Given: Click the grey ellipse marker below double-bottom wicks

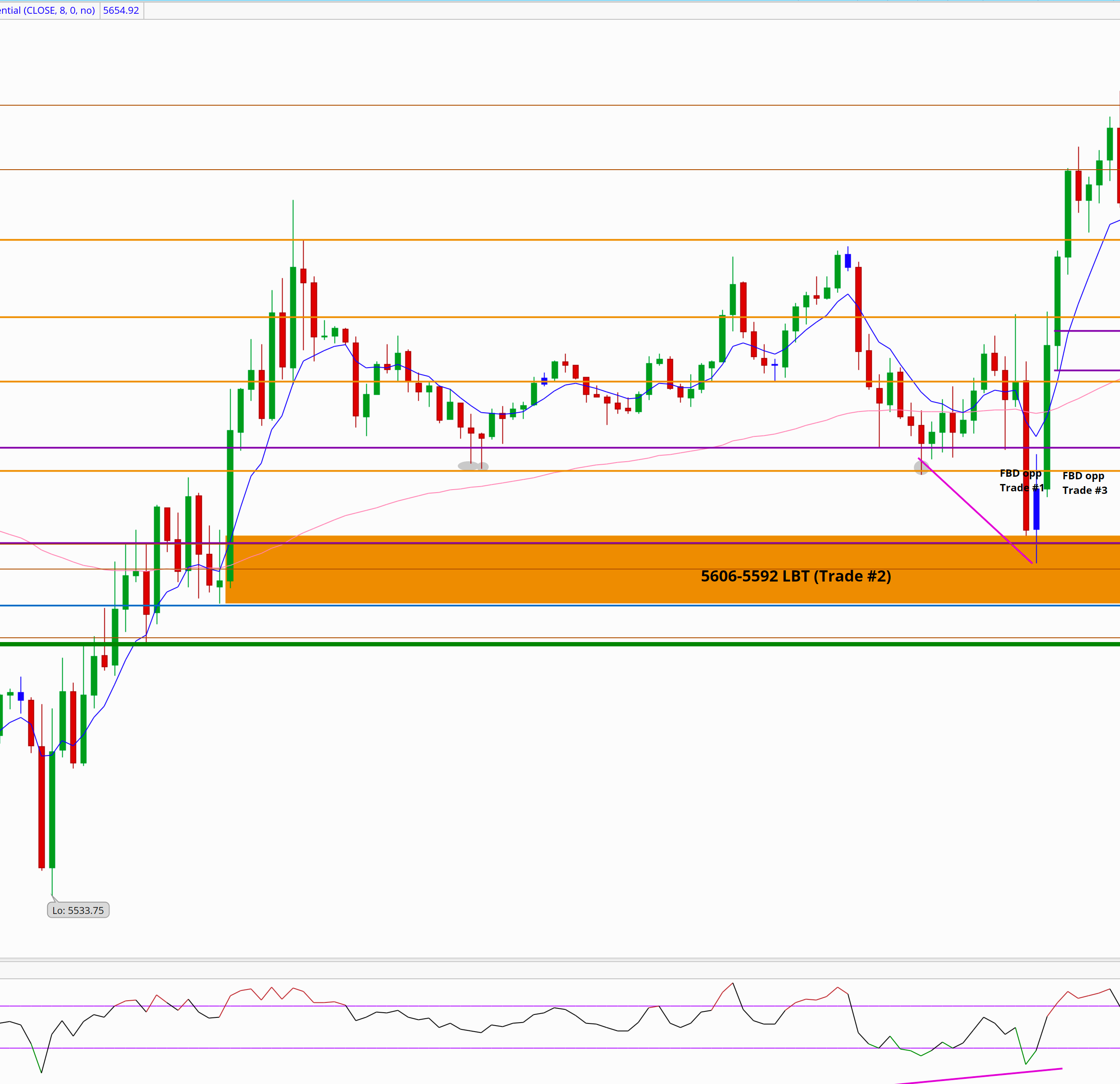Looking at the screenshot, I should pos(469,466).
